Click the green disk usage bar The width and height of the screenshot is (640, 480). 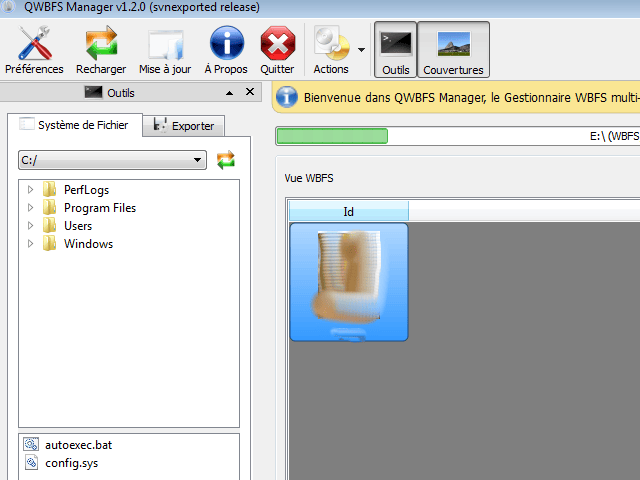pos(332,136)
